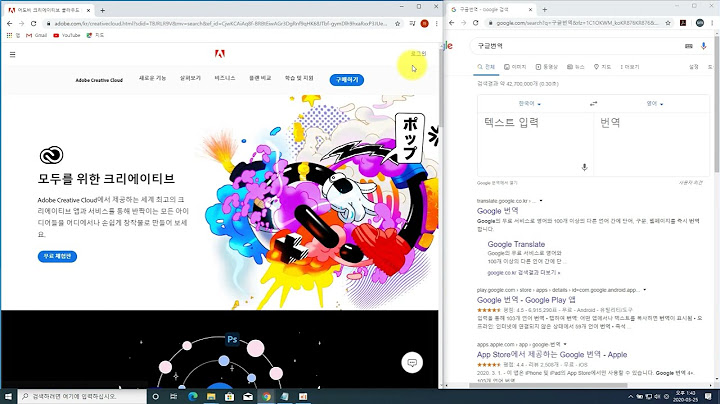Image resolution: width=720 pixels, height=404 pixels.
Task: Open the Adobe chat support bubble
Action: [412, 363]
